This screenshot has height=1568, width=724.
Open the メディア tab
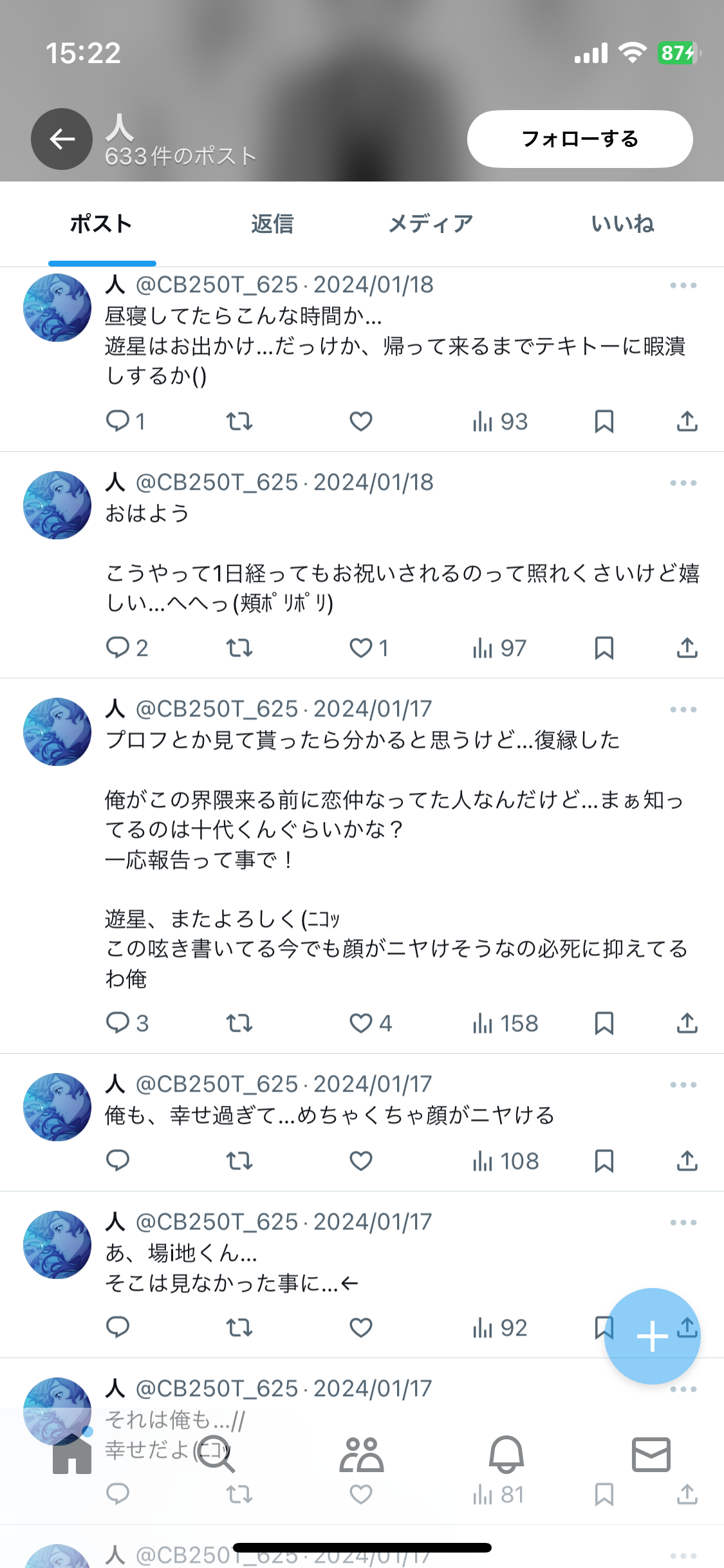431,224
